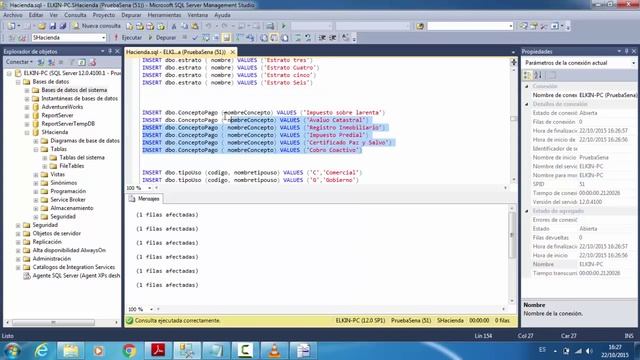Close the Hacienda.sql tab with its X
The width and height of the screenshot is (640, 360).
(233, 52)
